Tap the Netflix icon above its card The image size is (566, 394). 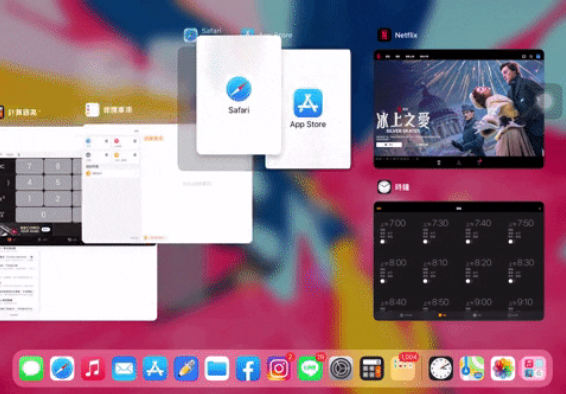click(384, 35)
